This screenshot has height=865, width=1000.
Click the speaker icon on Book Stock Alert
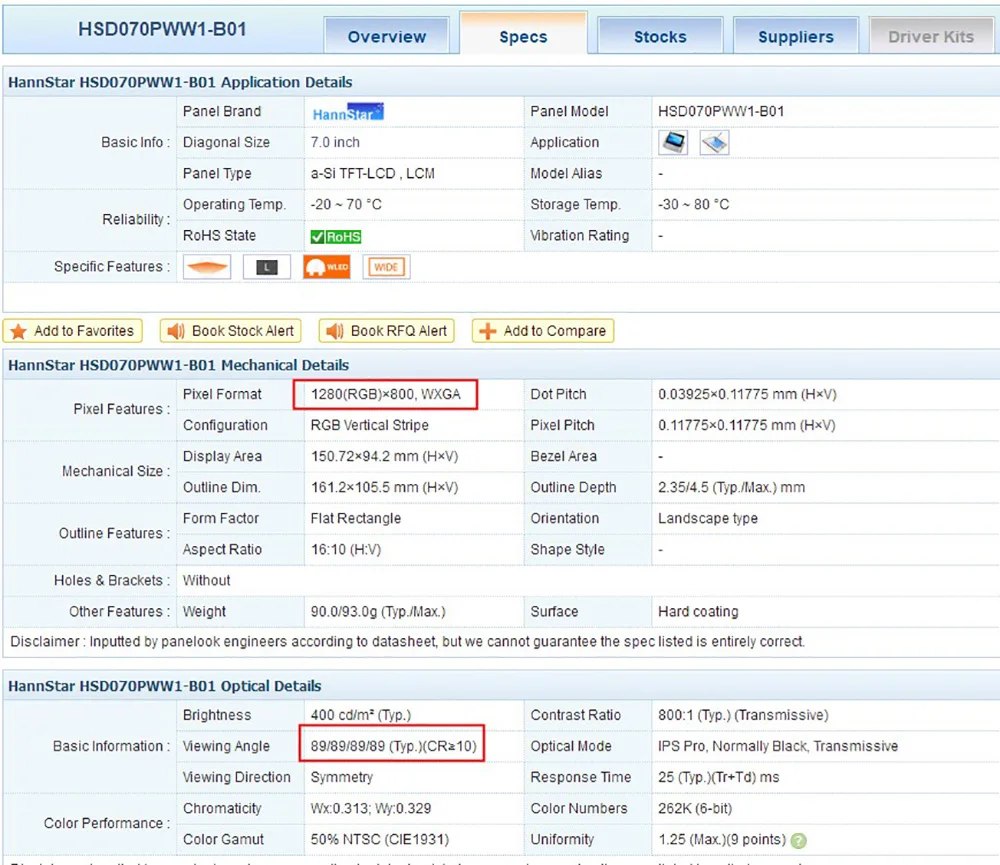pyautogui.click(x=175, y=331)
